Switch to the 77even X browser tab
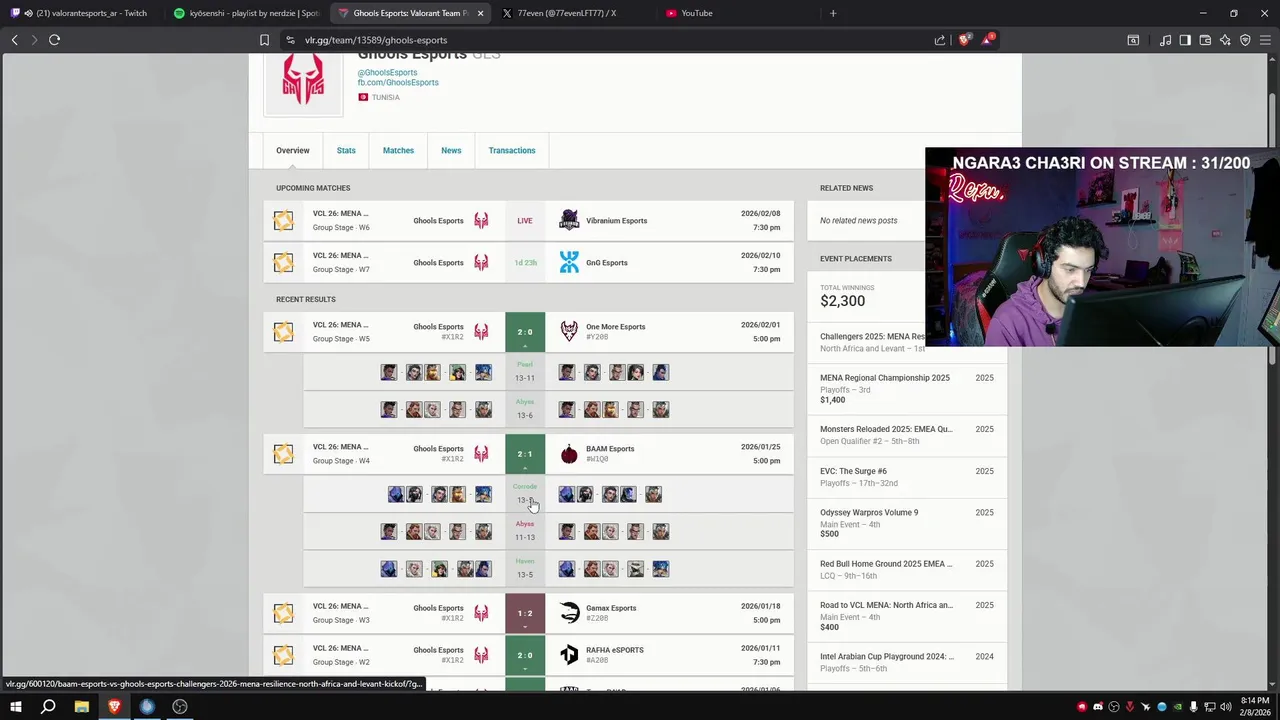The height and width of the screenshot is (720, 1280). (x=574, y=13)
